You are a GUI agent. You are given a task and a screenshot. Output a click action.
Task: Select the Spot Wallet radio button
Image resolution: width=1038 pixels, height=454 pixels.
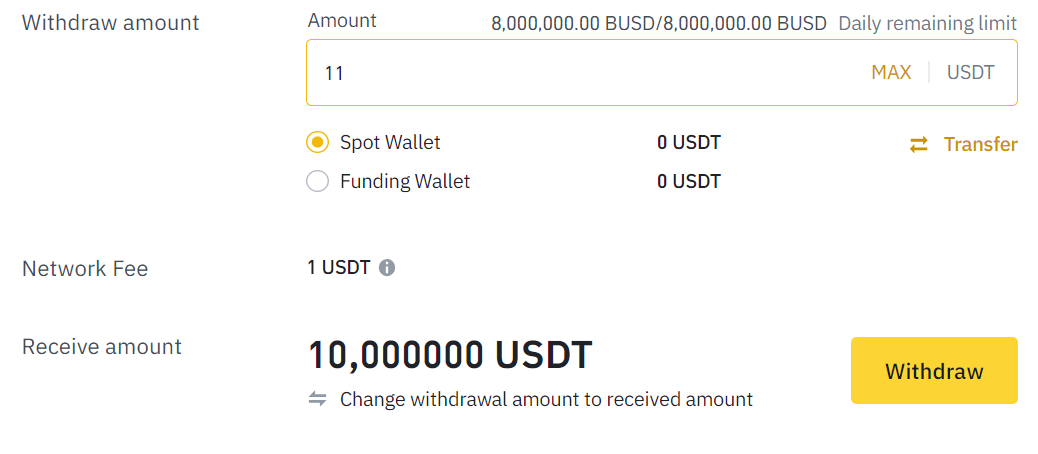click(x=317, y=143)
